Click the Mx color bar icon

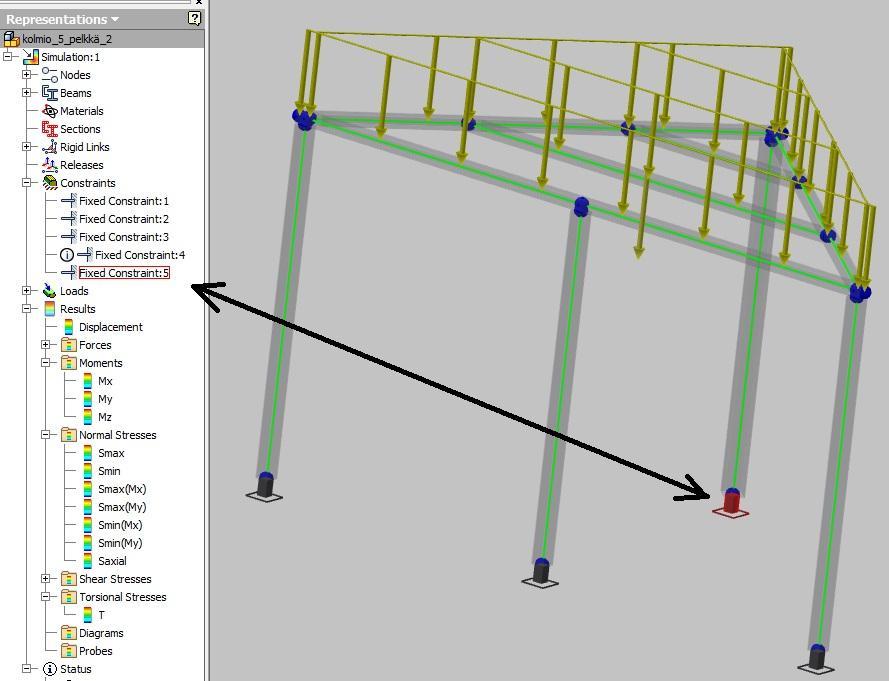(x=87, y=381)
